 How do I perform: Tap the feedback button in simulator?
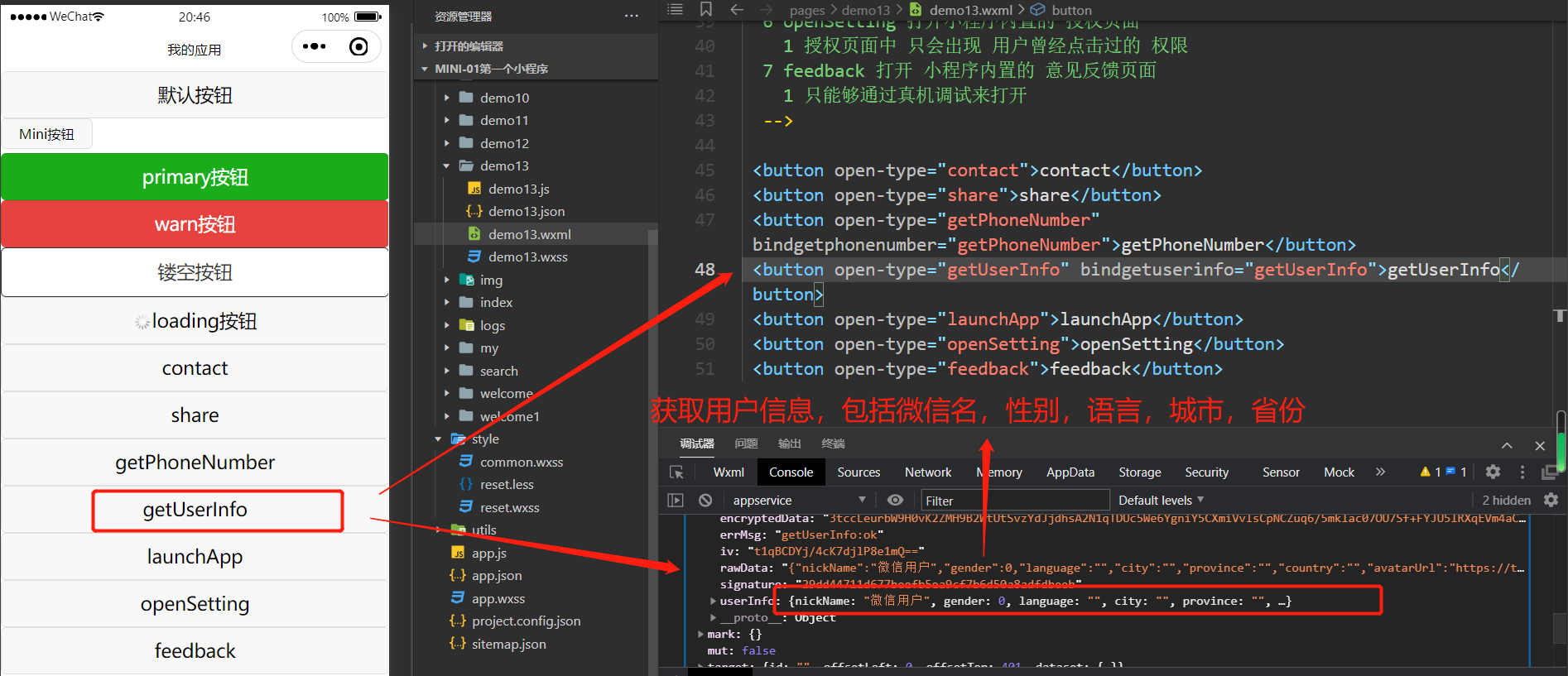click(x=195, y=651)
